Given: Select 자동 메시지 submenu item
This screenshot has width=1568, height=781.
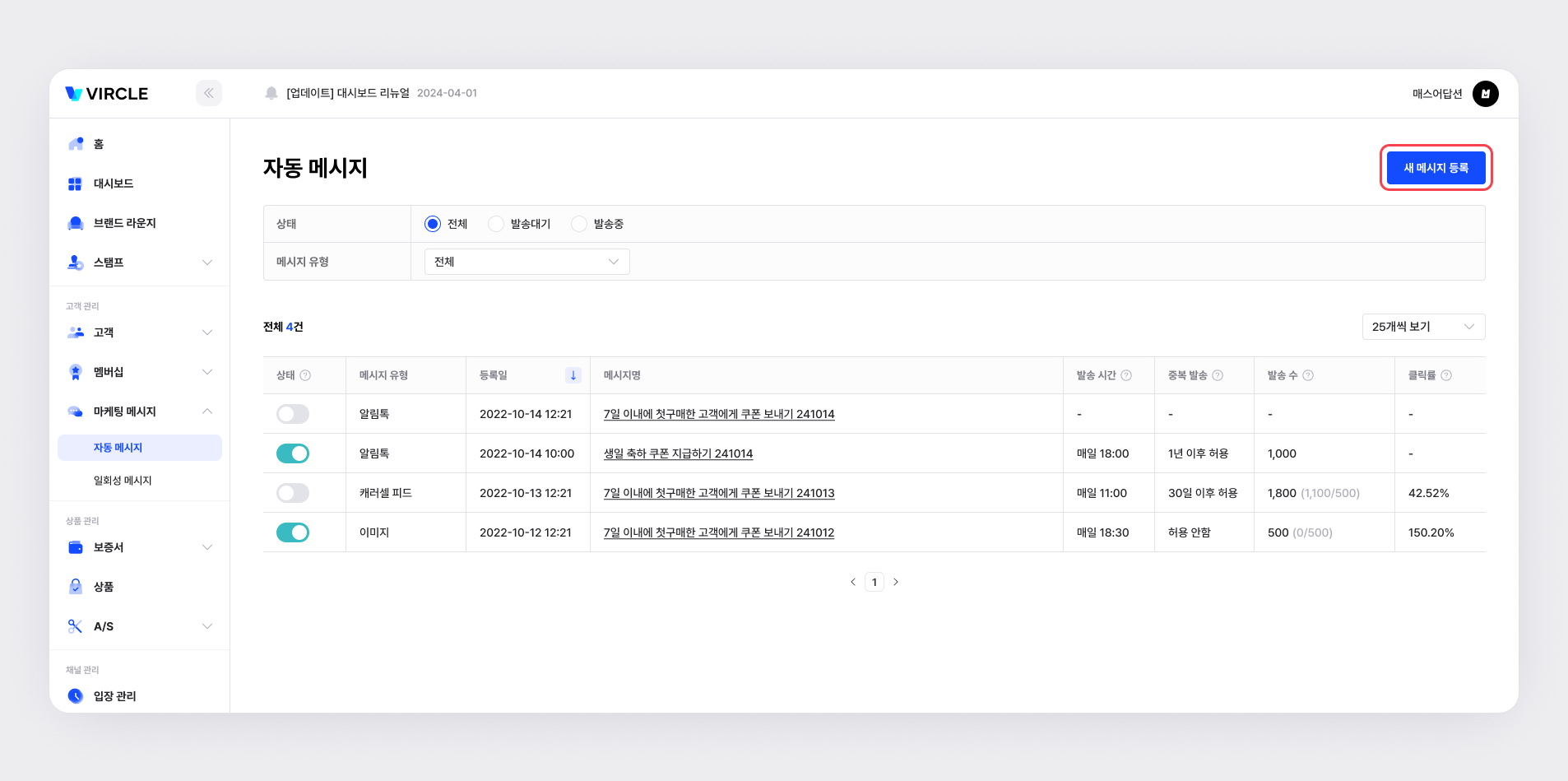Looking at the screenshot, I should click(140, 448).
